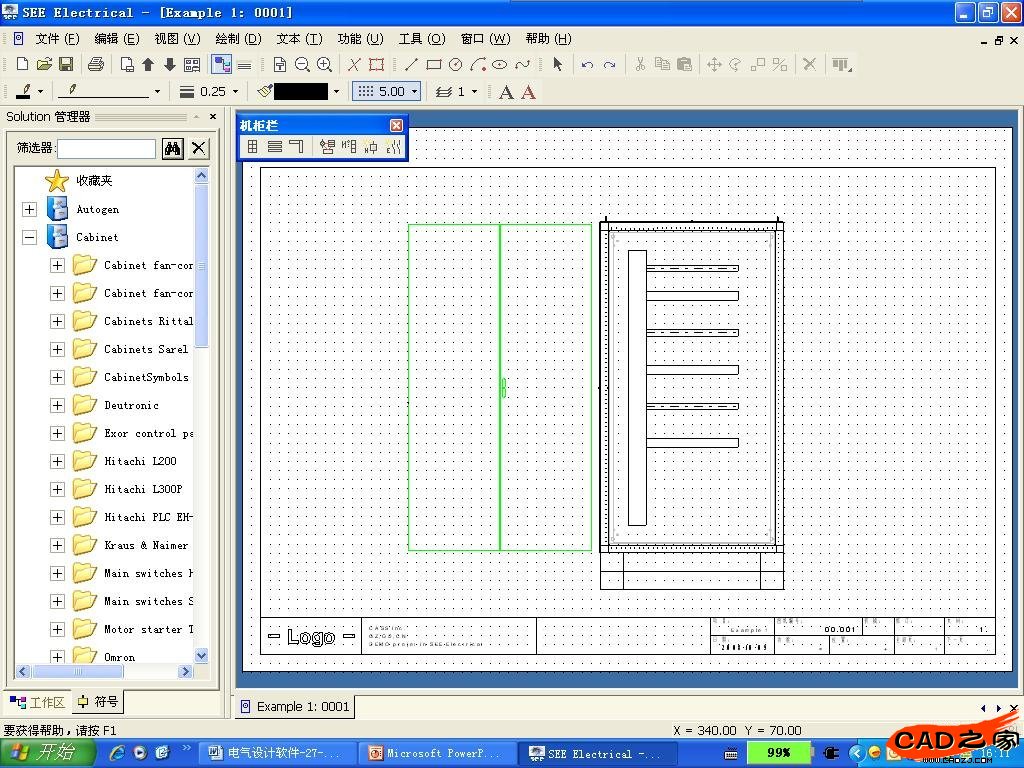Open the line width 0.25 dropdown
The height and width of the screenshot is (768, 1024).
click(236, 91)
